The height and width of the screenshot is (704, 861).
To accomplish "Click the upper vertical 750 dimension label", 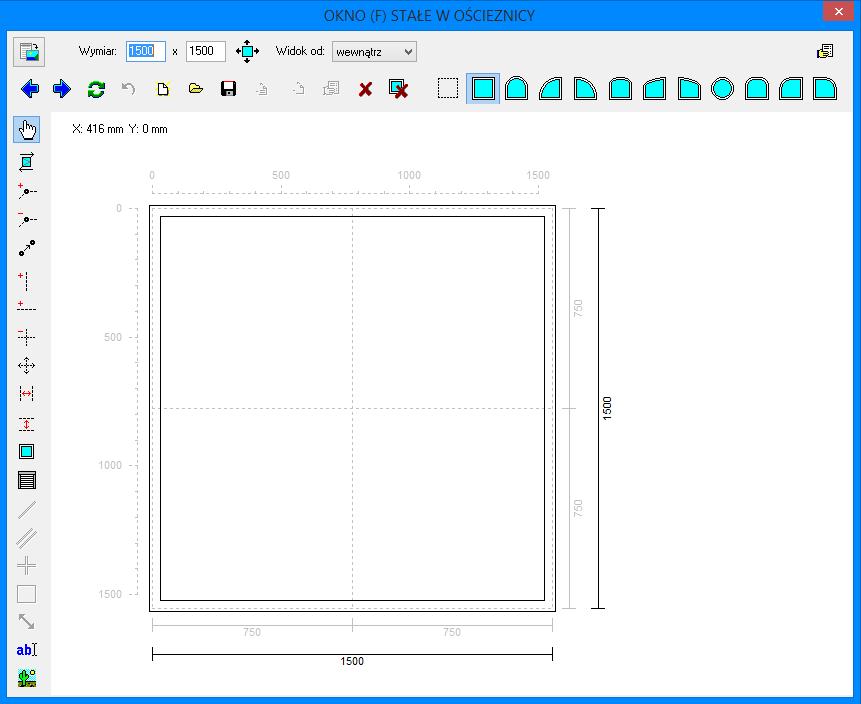I will tap(578, 308).
